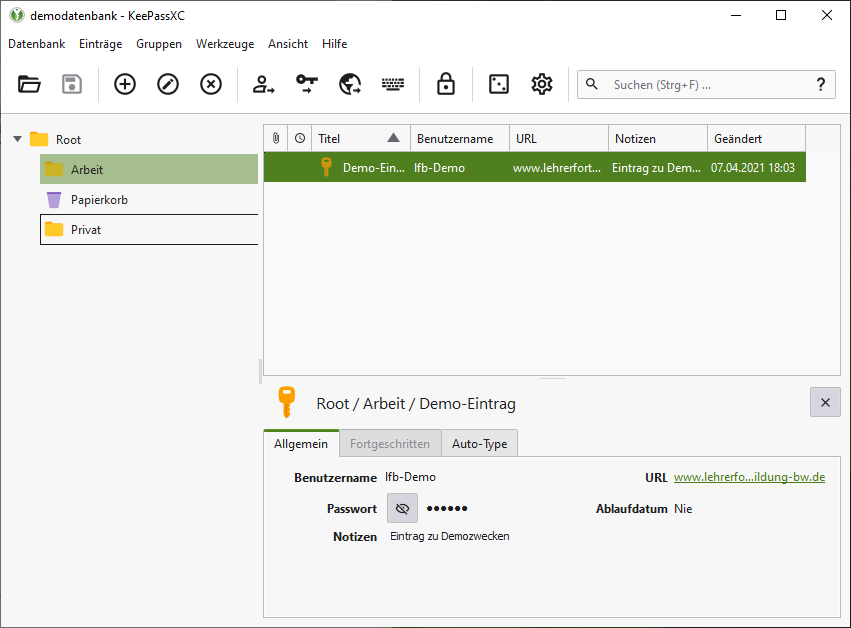Image resolution: width=851 pixels, height=628 pixels.
Task: Switch to the Auto-Type tab
Action: pyautogui.click(x=479, y=444)
